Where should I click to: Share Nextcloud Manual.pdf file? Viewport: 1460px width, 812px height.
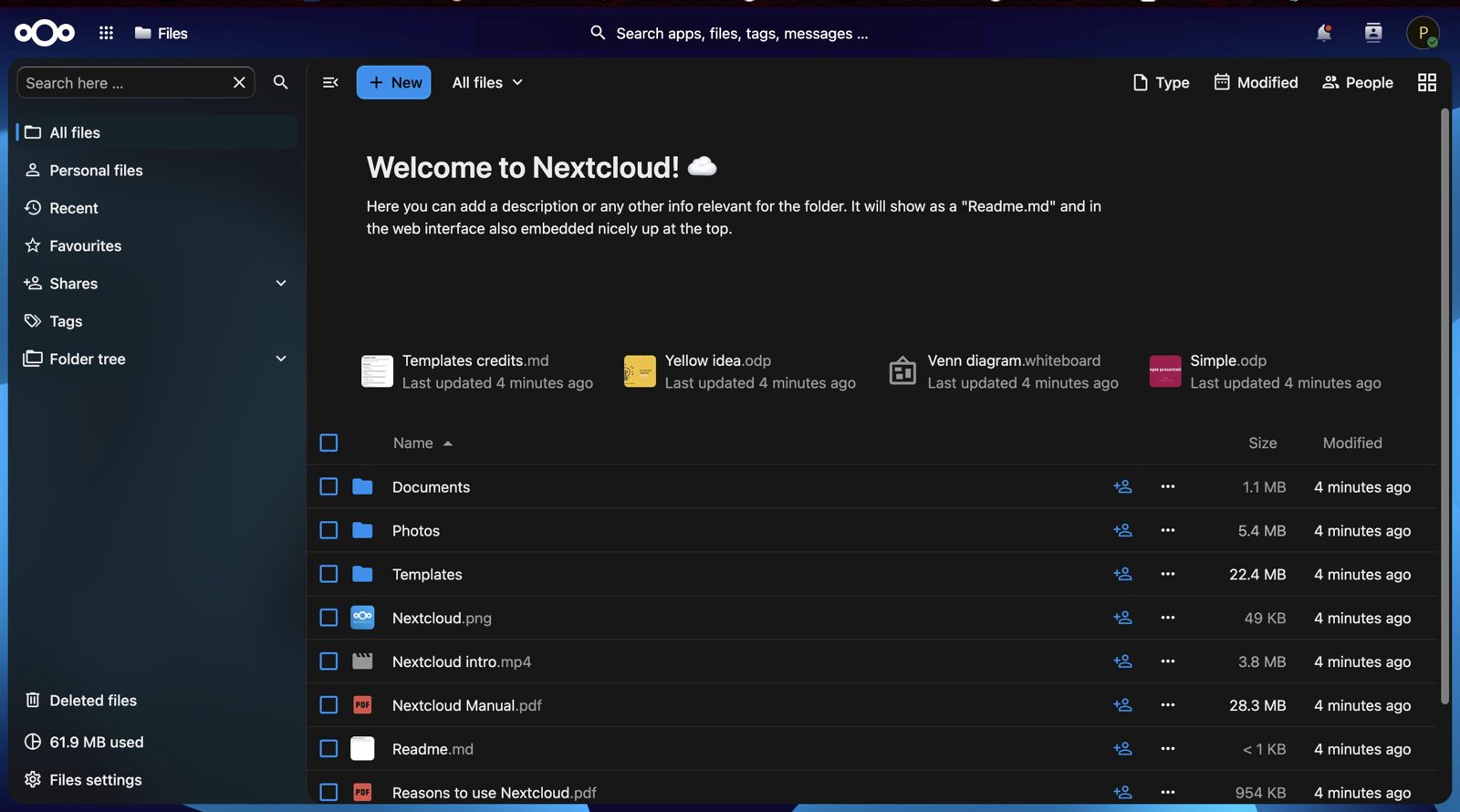coord(1122,705)
